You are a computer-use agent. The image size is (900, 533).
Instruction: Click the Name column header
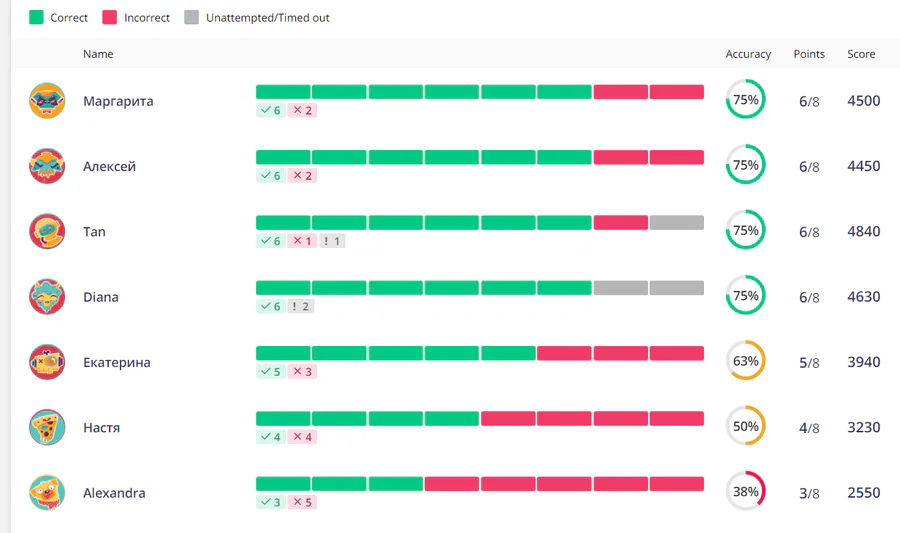98,54
